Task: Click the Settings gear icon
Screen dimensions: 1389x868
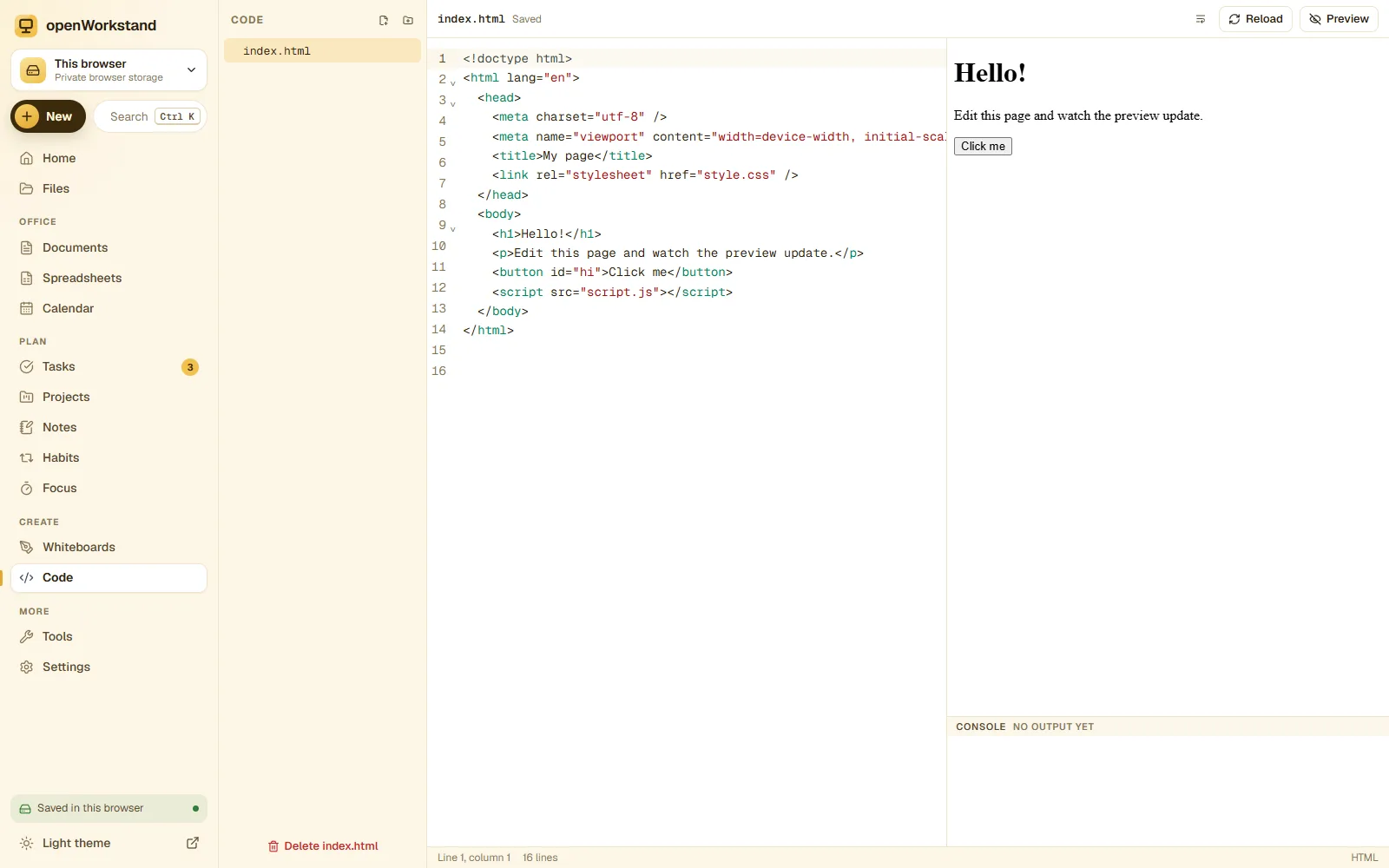Action: (26, 667)
